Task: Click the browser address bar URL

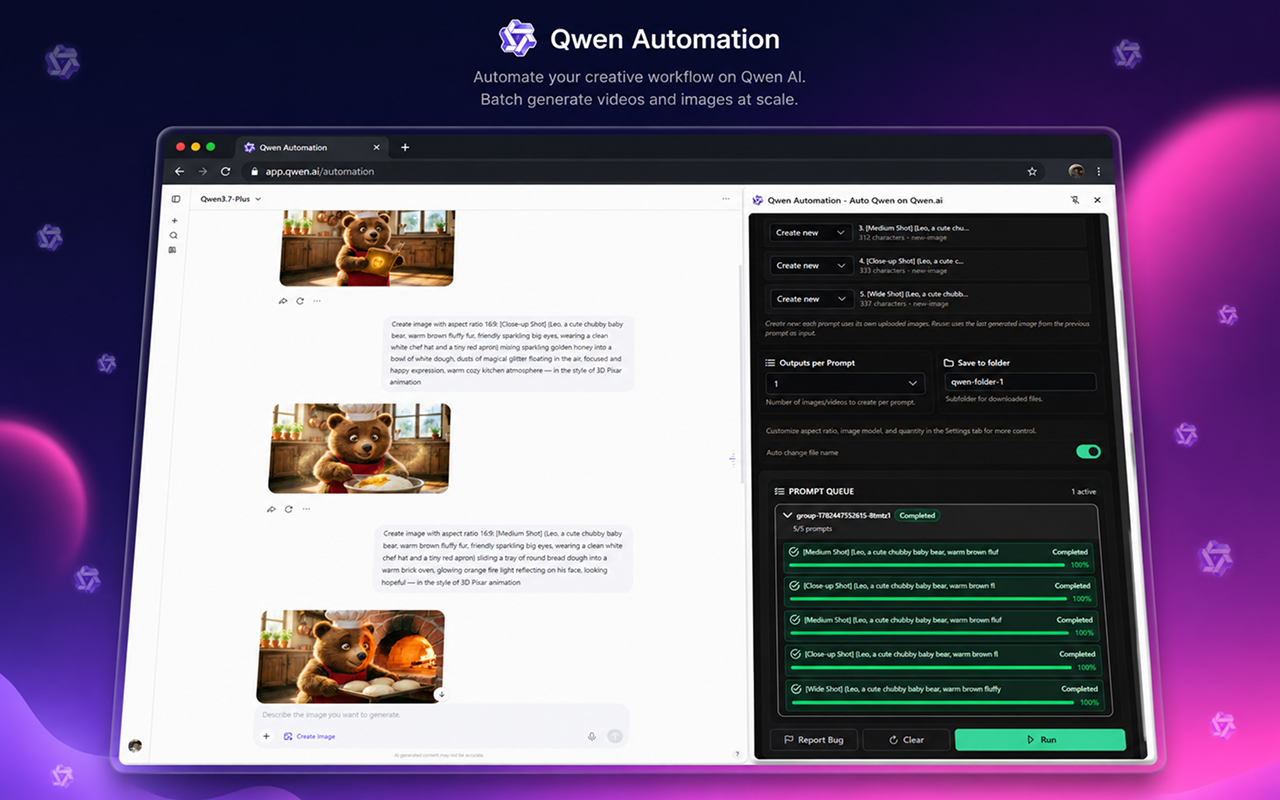Action: click(319, 171)
